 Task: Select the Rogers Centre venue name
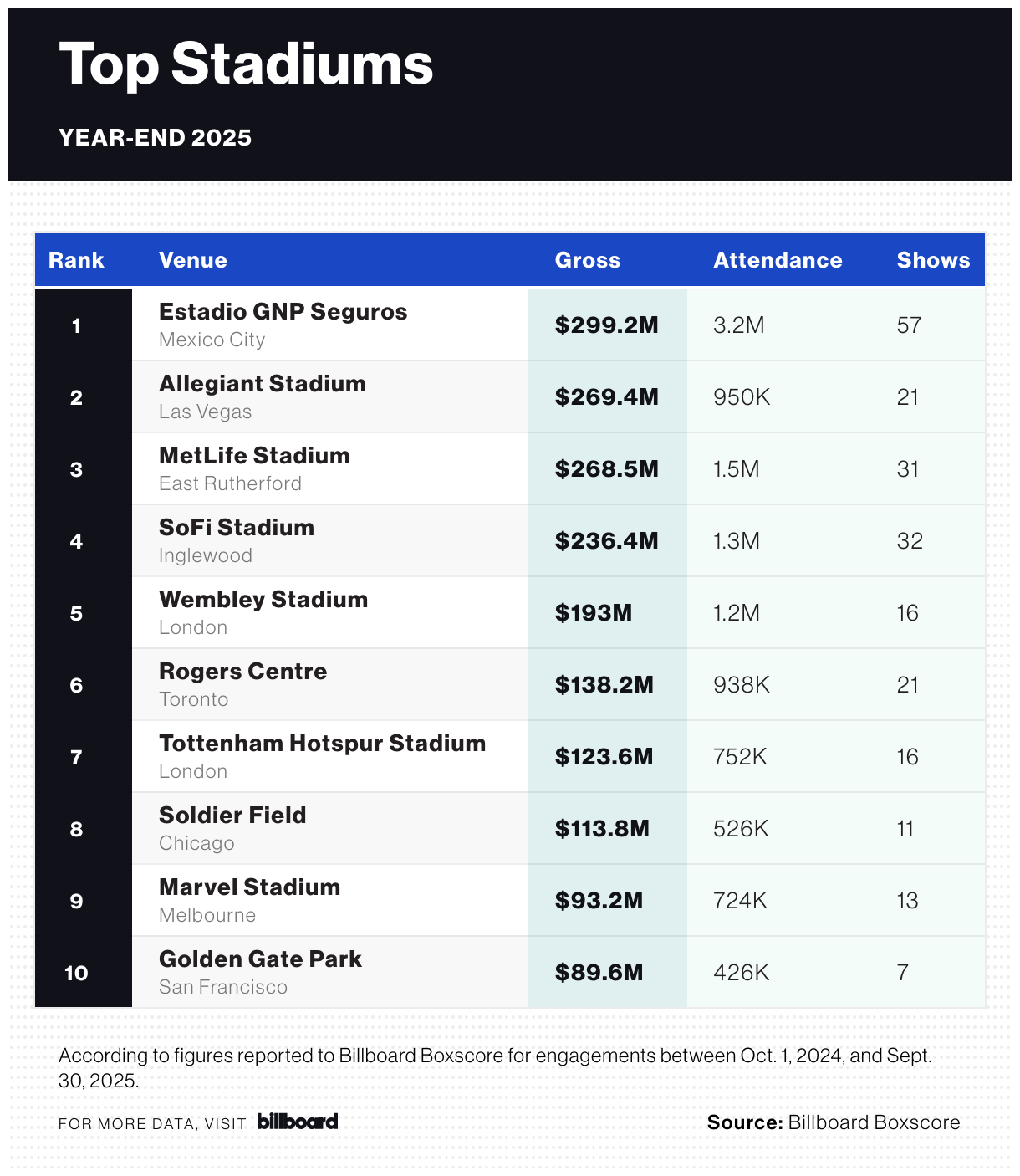[x=242, y=672]
